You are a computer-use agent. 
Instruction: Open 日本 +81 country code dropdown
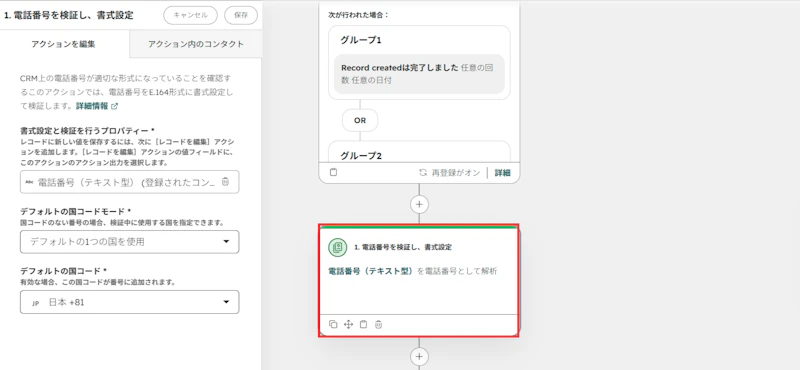tap(130, 302)
